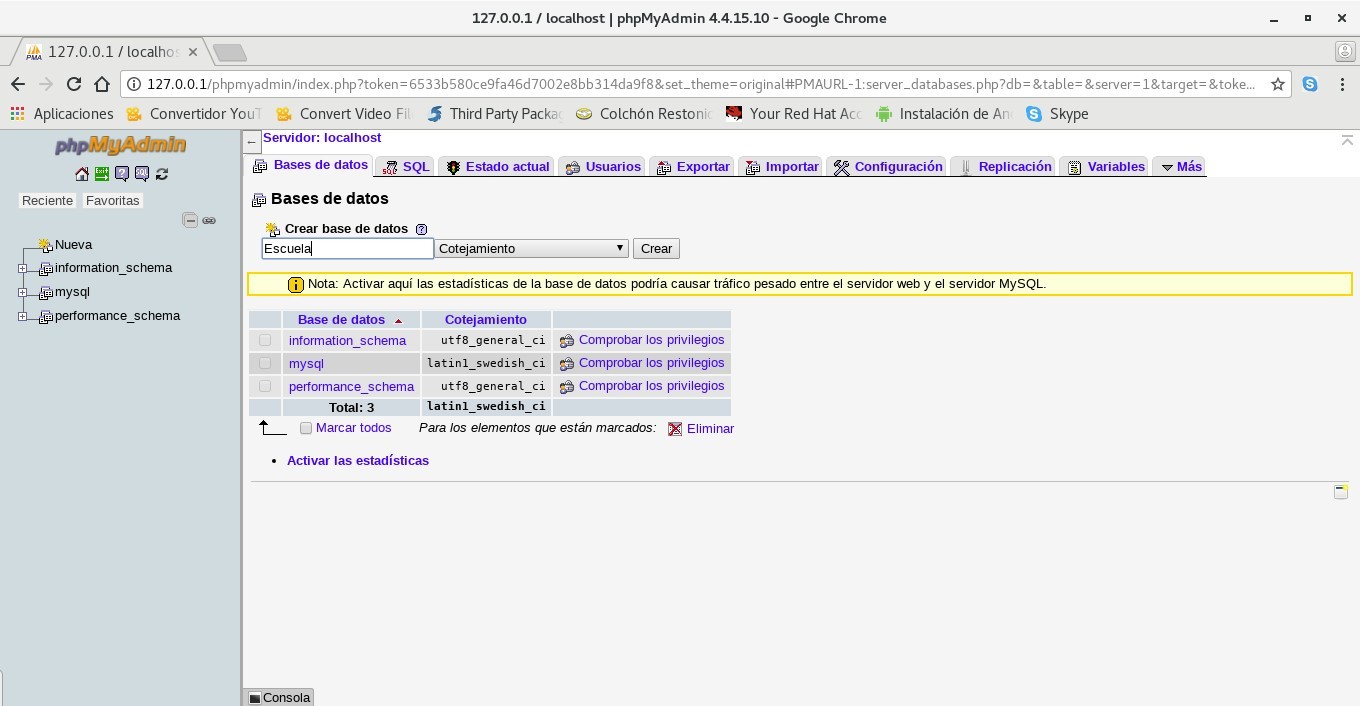Click the database name input field
Image resolution: width=1360 pixels, height=706 pixels.
(x=347, y=248)
